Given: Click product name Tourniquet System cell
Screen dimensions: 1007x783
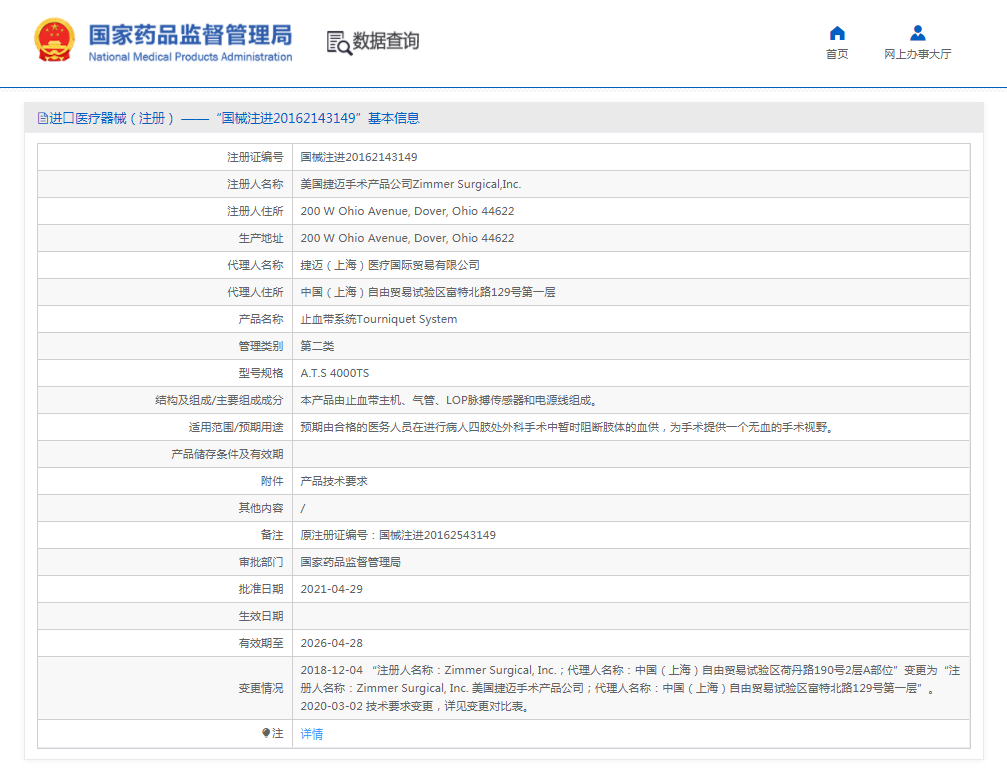Looking at the screenshot, I should pyautogui.click(x=379, y=319).
